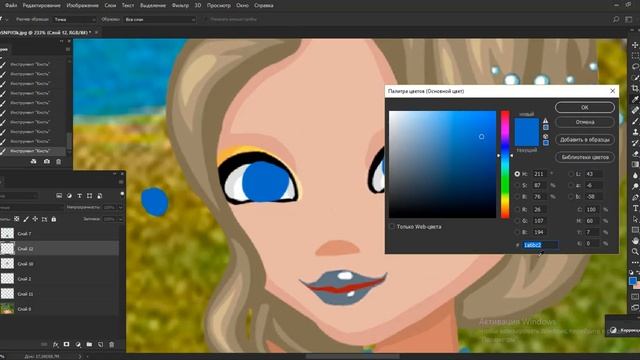This screenshot has width=640, height=360.
Task: Click the hex color input field
Action: tap(540, 245)
